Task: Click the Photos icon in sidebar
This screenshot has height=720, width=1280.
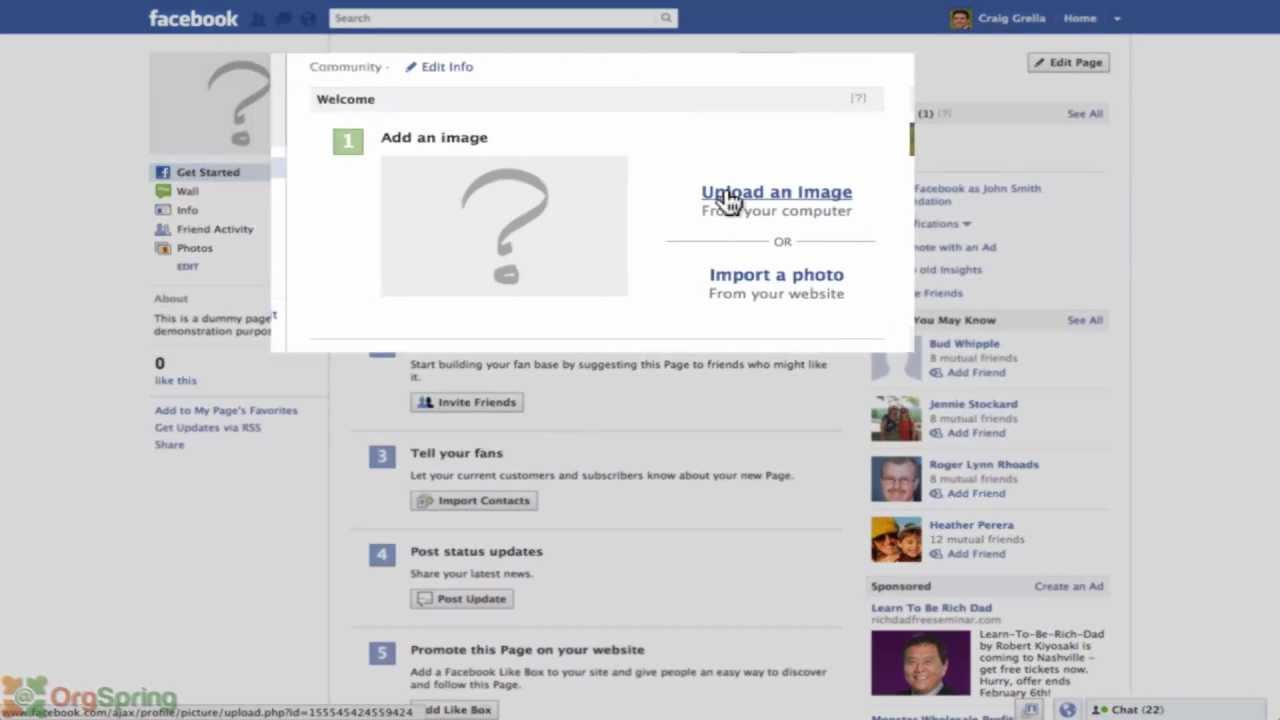Action: (x=163, y=248)
